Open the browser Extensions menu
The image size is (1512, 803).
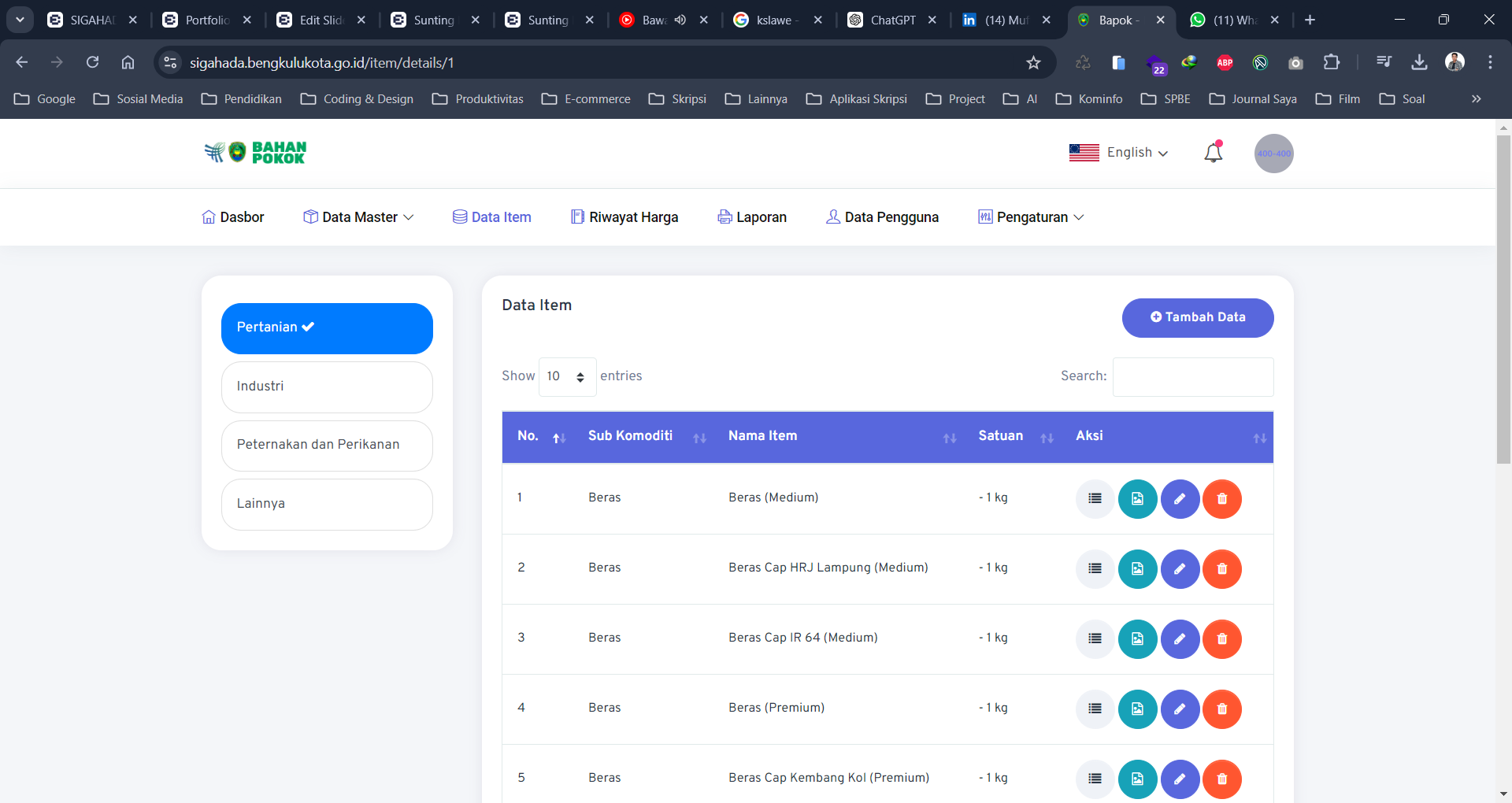[x=1331, y=62]
